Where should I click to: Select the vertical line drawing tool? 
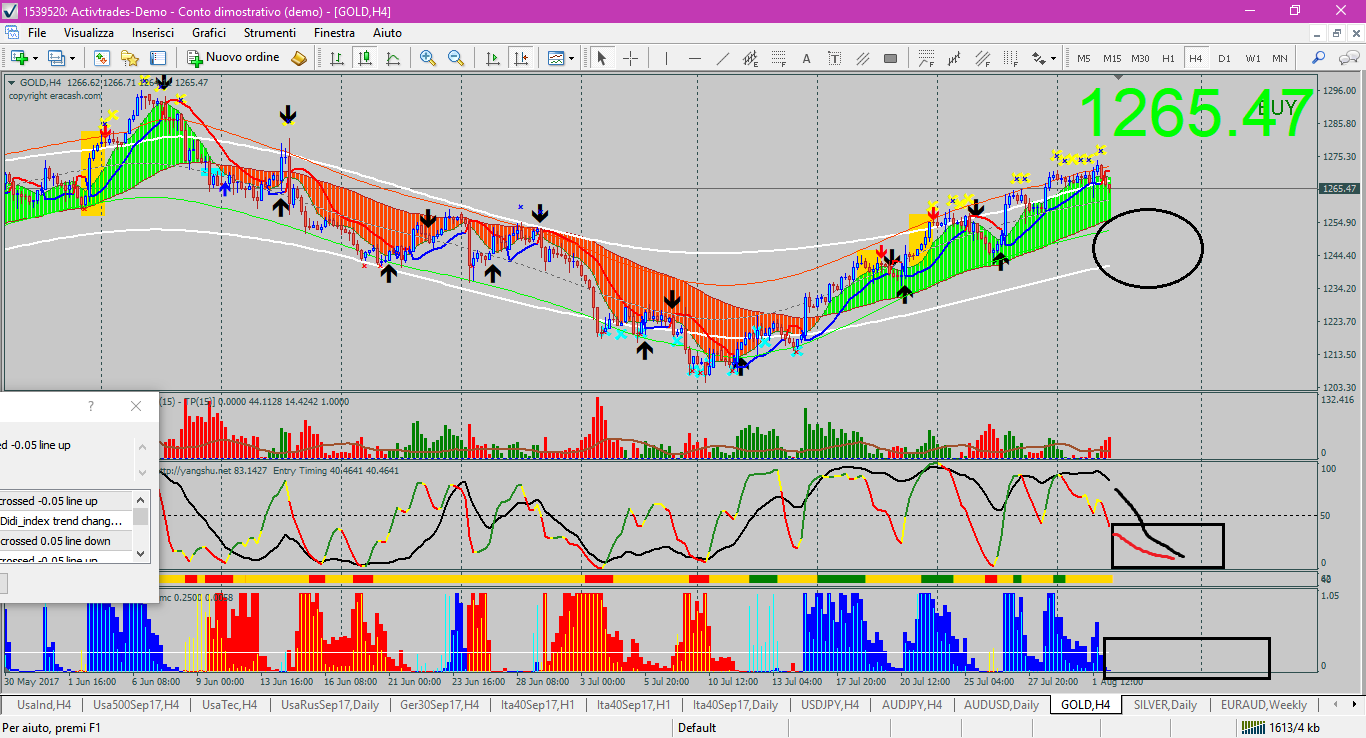pyautogui.click(x=666, y=58)
